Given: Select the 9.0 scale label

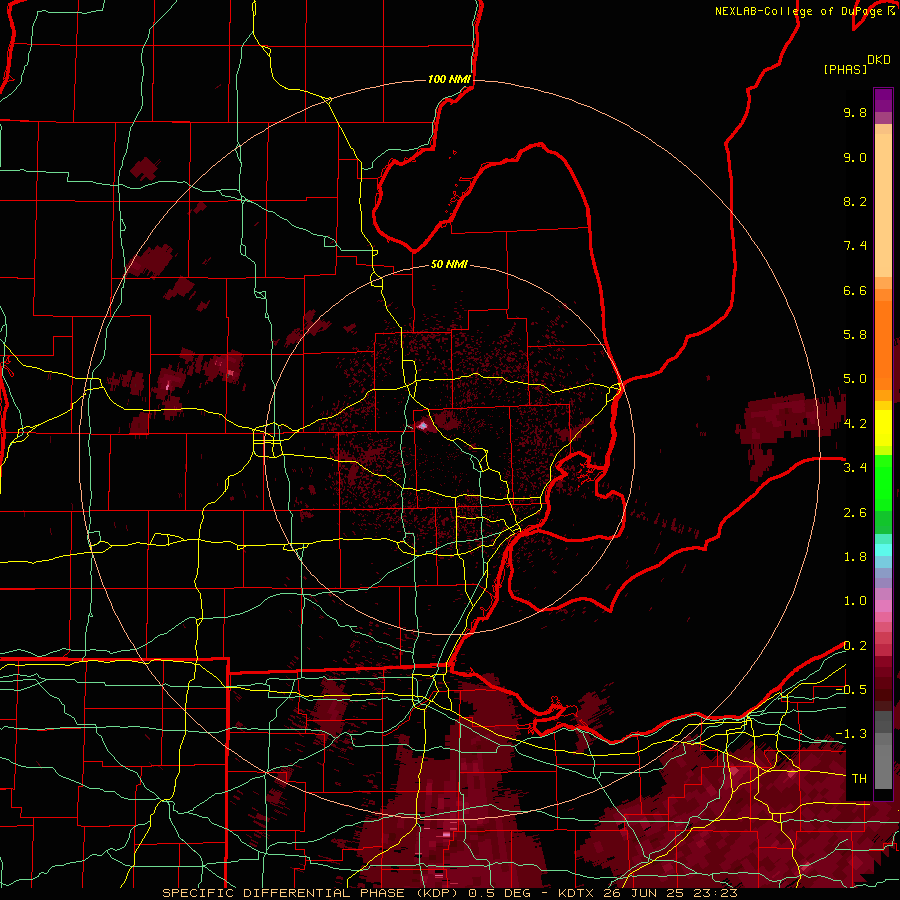Looking at the screenshot, I should click(x=855, y=157).
